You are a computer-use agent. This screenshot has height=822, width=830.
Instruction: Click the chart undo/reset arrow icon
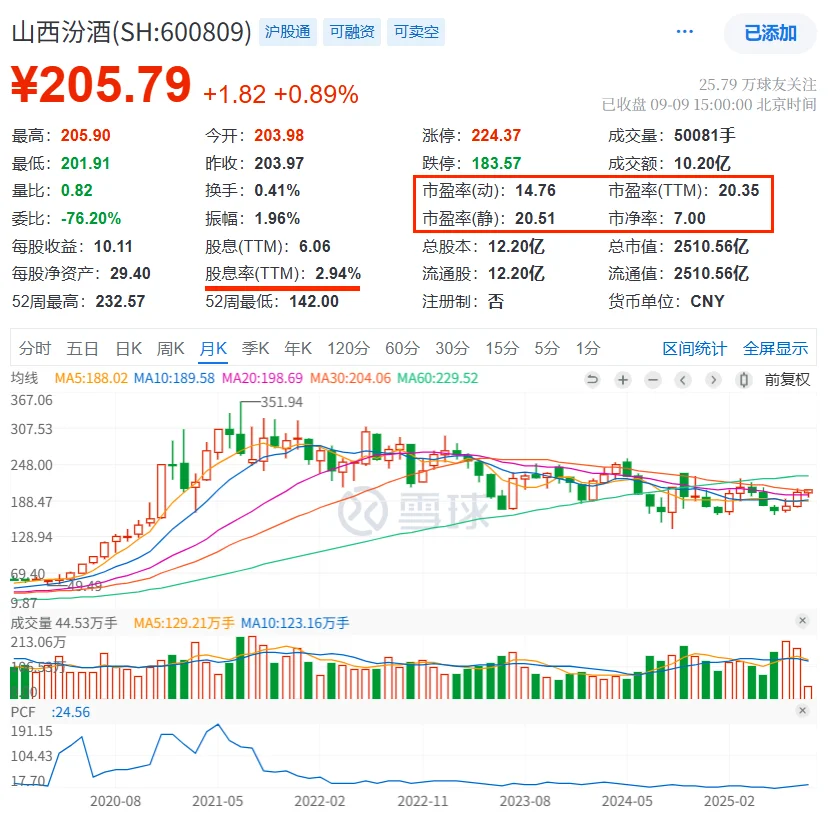click(x=592, y=380)
